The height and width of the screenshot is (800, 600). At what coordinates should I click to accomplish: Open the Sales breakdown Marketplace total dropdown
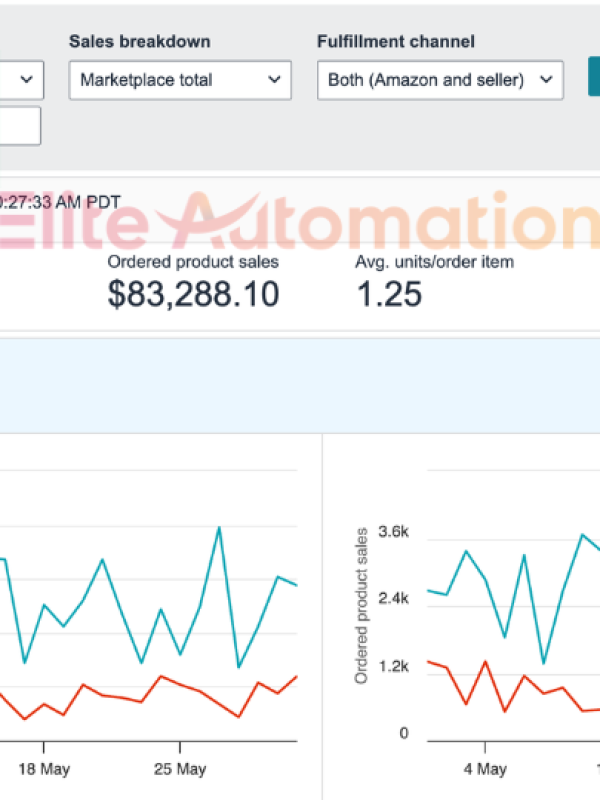[180, 80]
